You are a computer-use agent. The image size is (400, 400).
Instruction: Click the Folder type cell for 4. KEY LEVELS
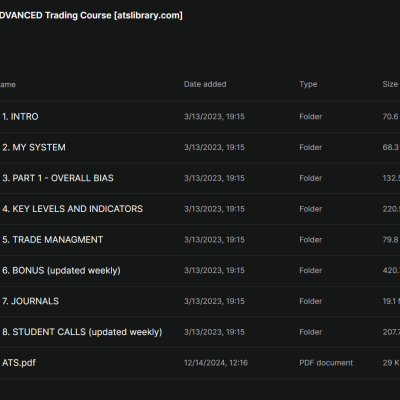click(311, 209)
